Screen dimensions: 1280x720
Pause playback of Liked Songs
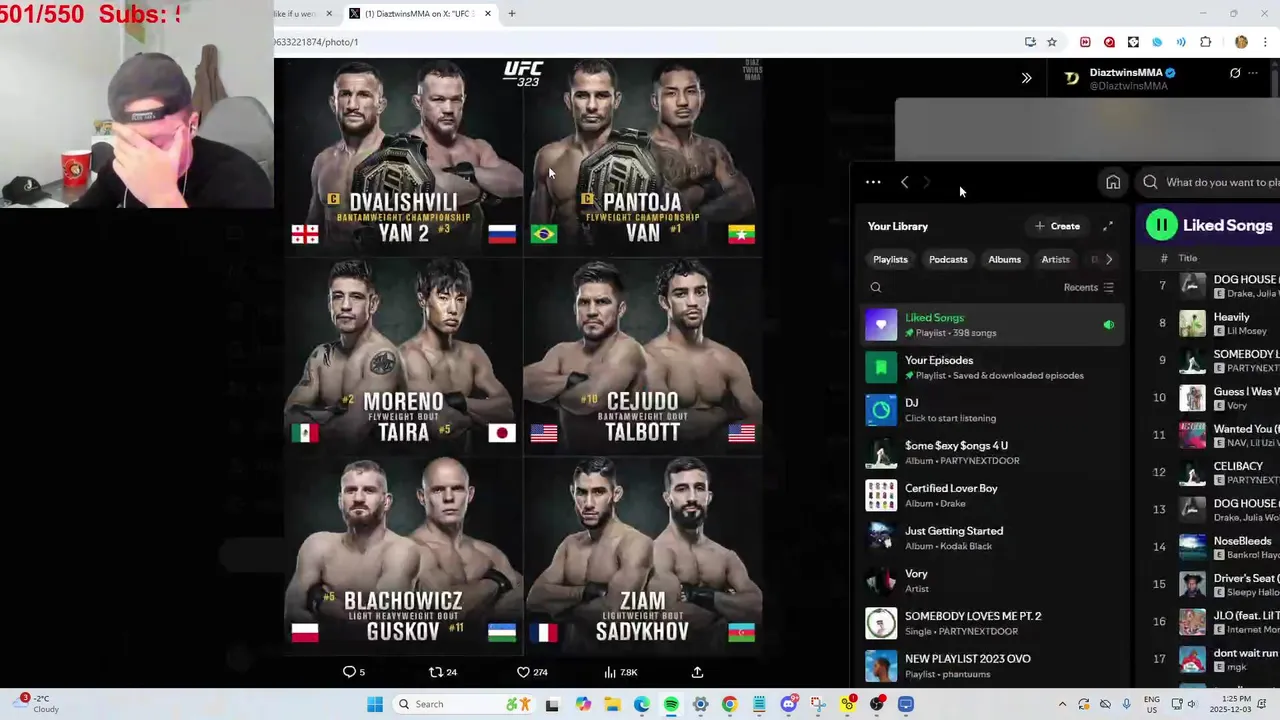pyautogui.click(x=1161, y=225)
